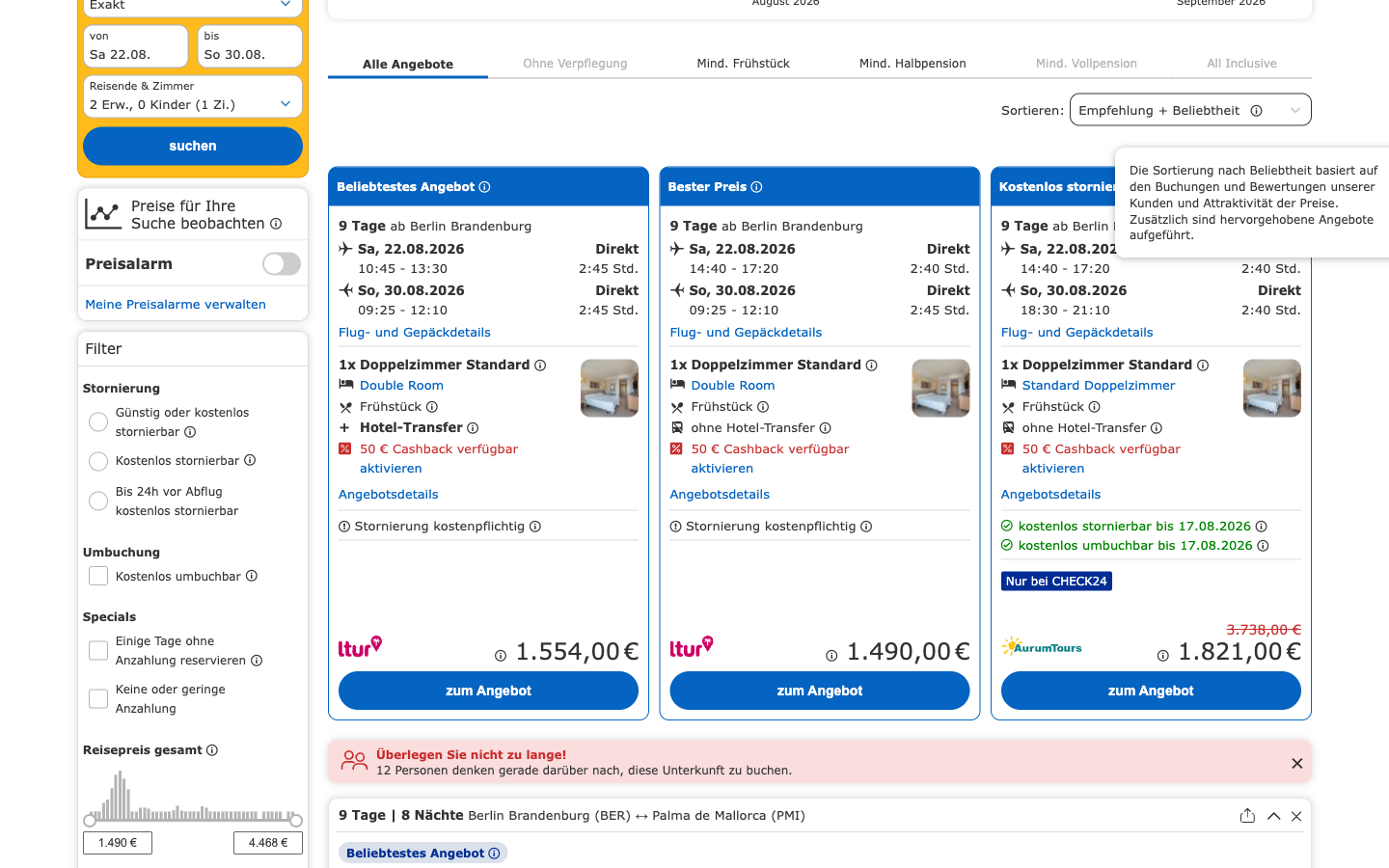Click info icon next to 1.554,00 € price
This screenshot has height=868, width=1389.
(x=501, y=656)
